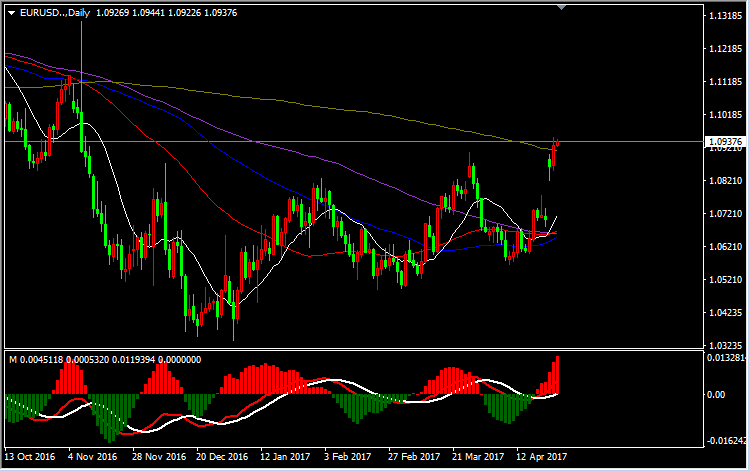Click the 27 Feb 2017 date label
Viewport: 749px width, 471px height.
[x=414, y=457]
